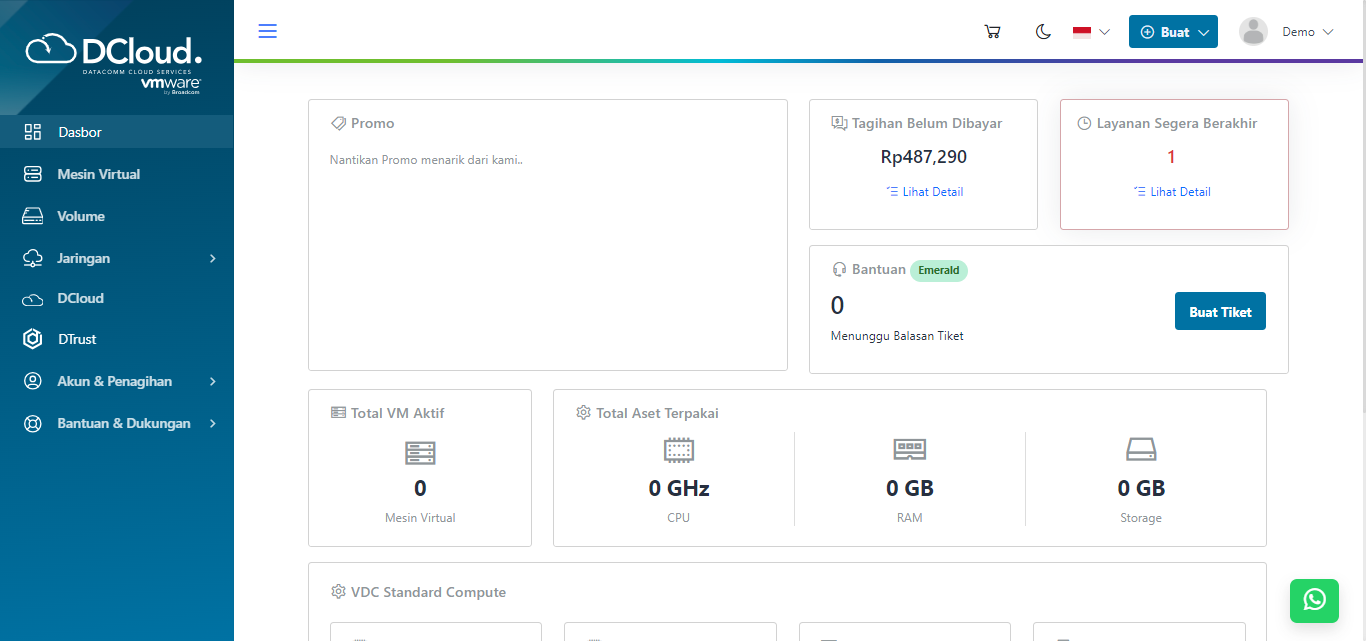
Task: Go to Mesin Virtual in sidebar
Action: click(98, 174)
